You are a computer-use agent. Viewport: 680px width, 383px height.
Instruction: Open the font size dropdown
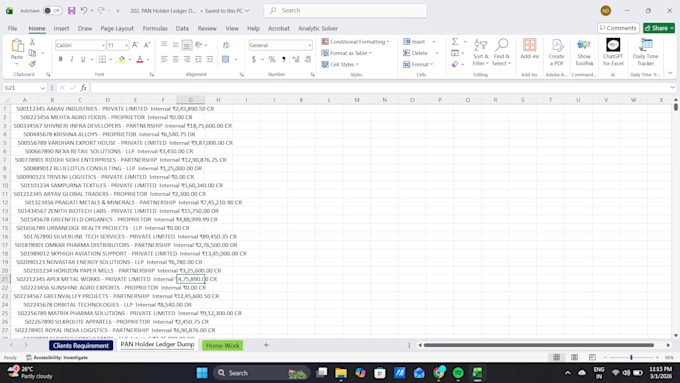pyautogui.click(x=126, y=45)
